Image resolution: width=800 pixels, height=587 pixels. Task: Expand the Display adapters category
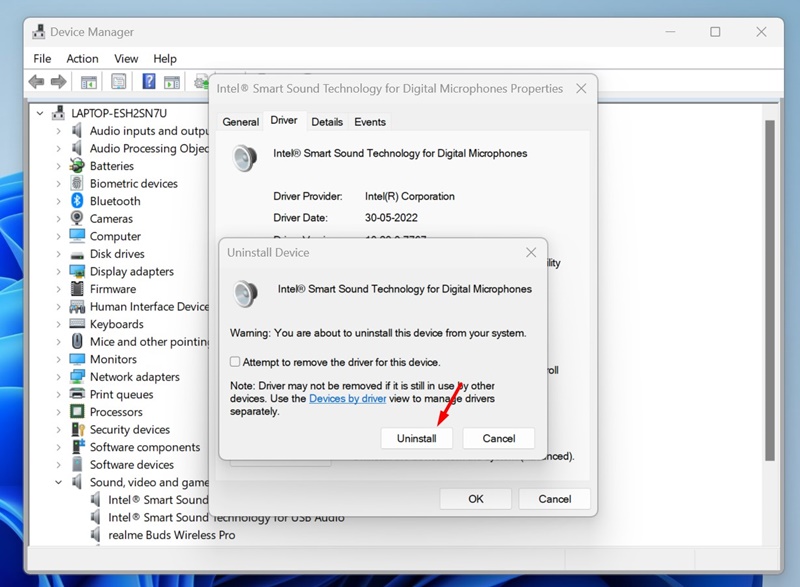click(59, 271)
